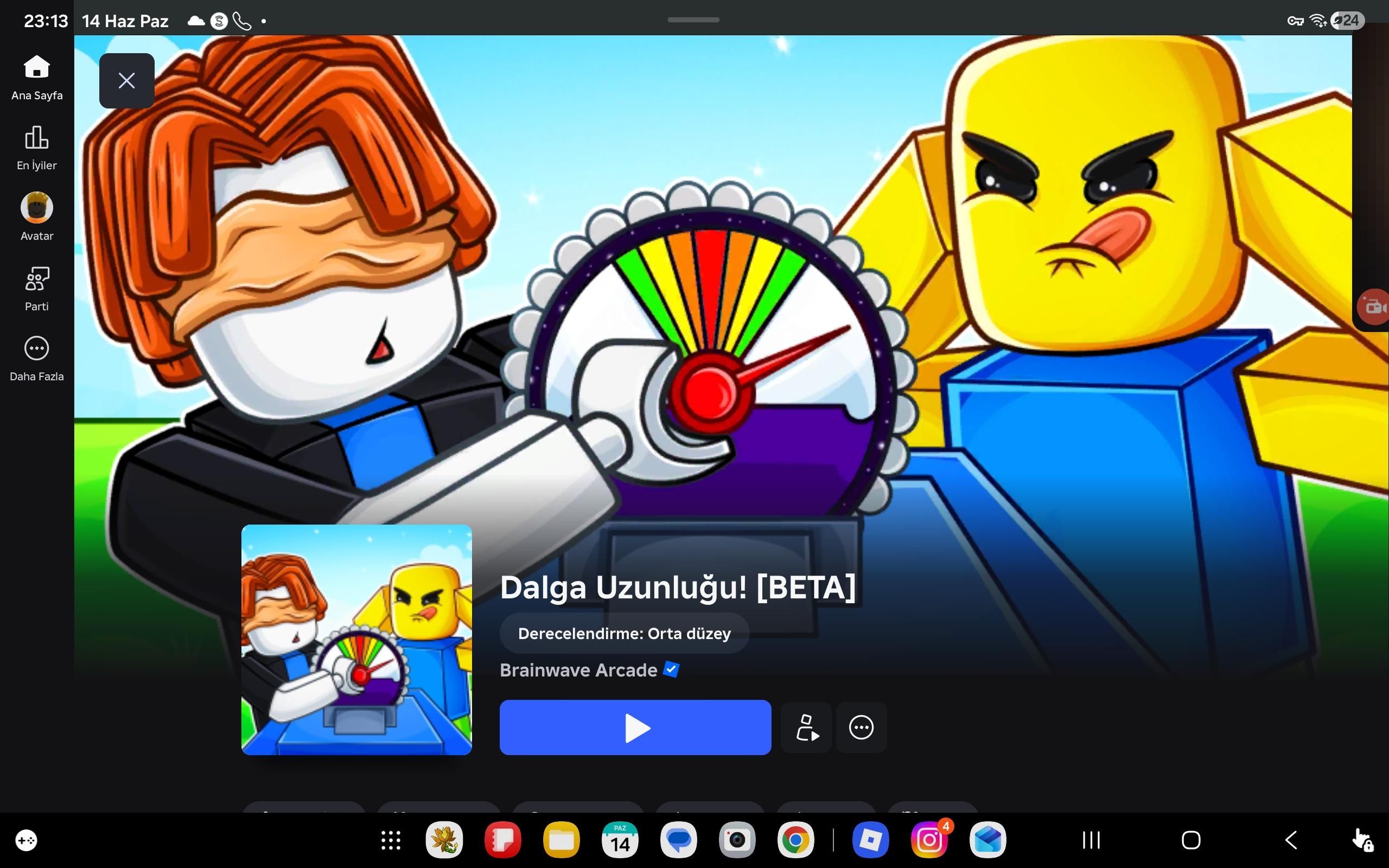Open En İyiler charts section

click(x=37, y=148)
